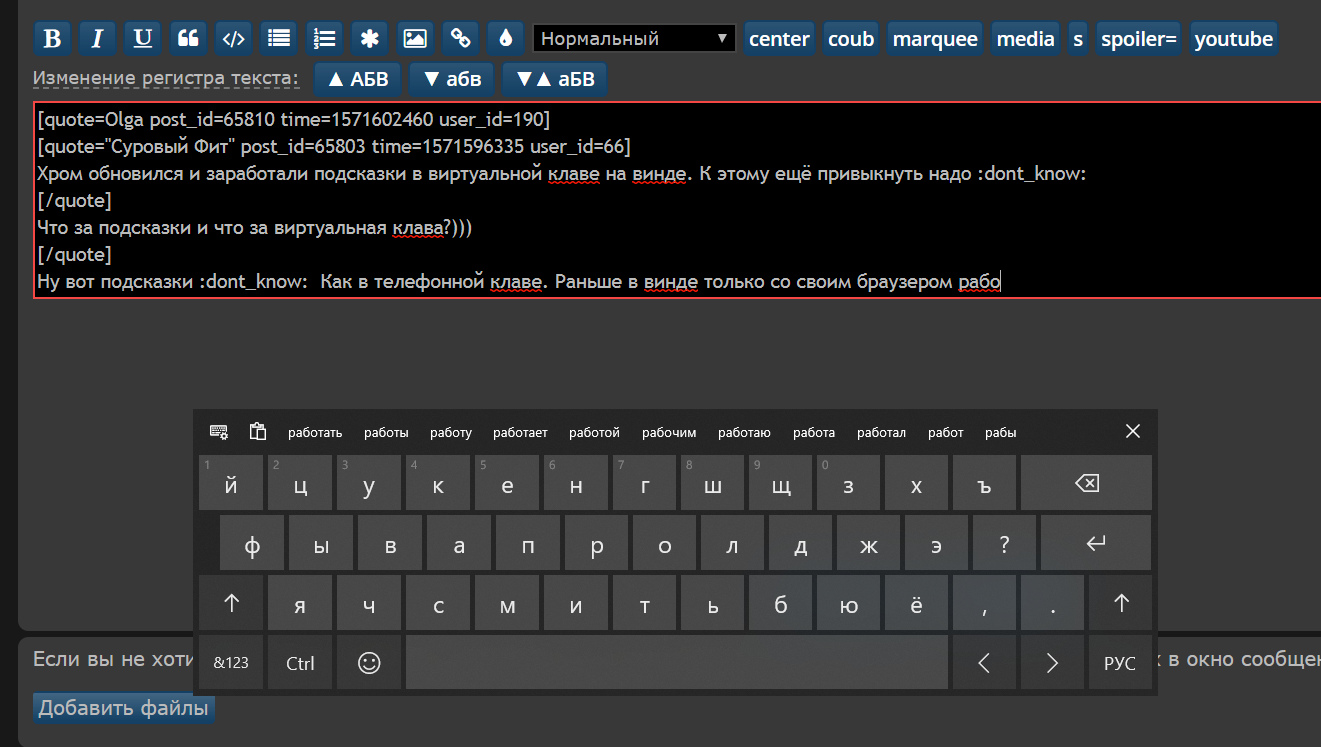This screenshot has width=1321, height=747.
Task: Apply bold formatting with the B button
Action: coord(53,39)
